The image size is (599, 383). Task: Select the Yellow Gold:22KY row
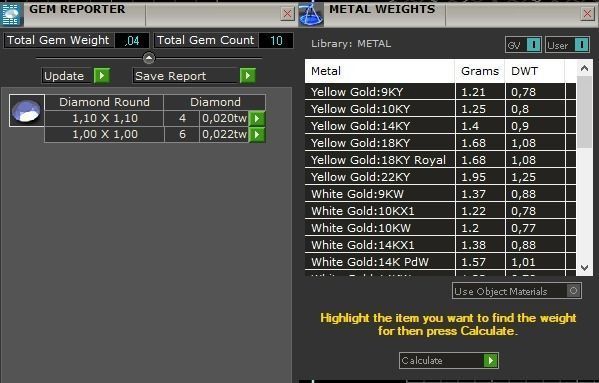tap(440, 177)
